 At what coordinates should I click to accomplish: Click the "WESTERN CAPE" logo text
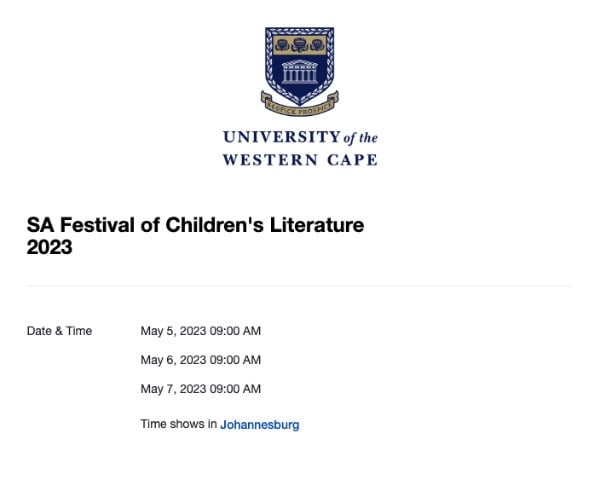(x=299, y=160)
